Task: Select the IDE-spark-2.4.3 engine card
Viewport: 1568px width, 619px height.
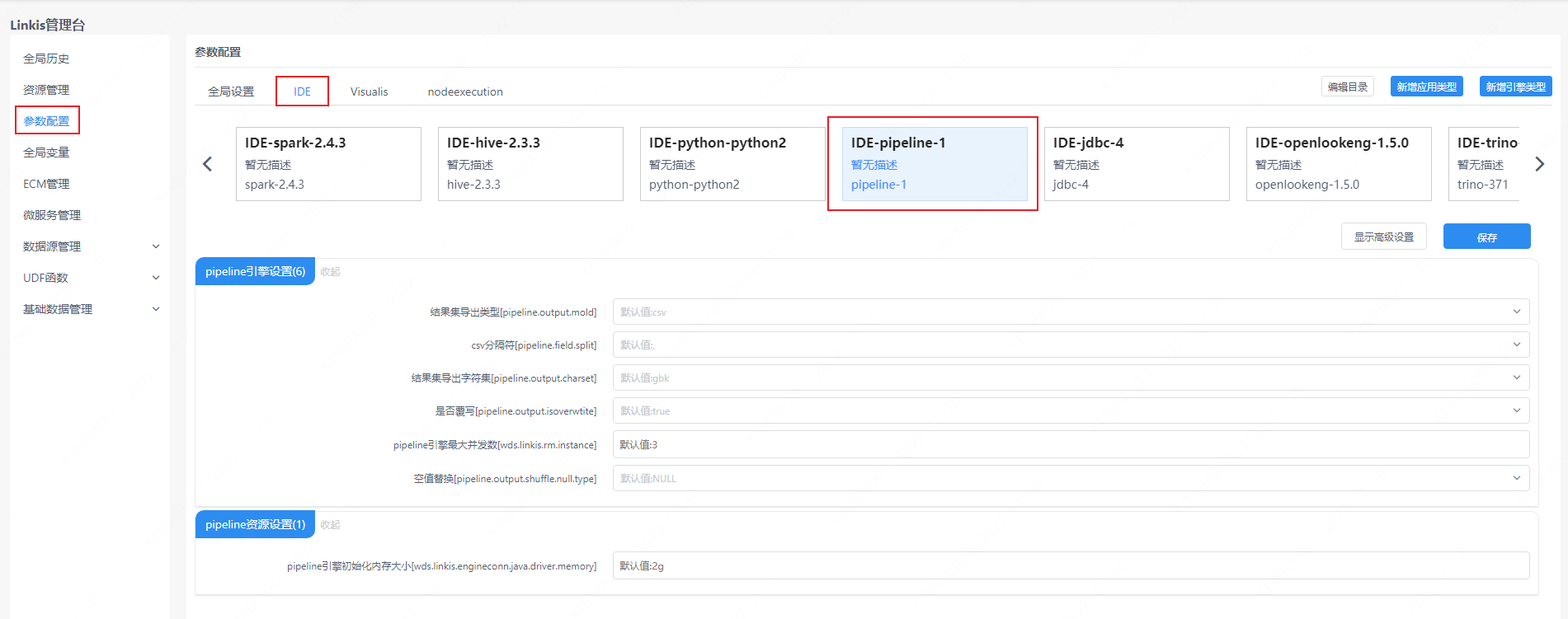Action: coord(328,163)
